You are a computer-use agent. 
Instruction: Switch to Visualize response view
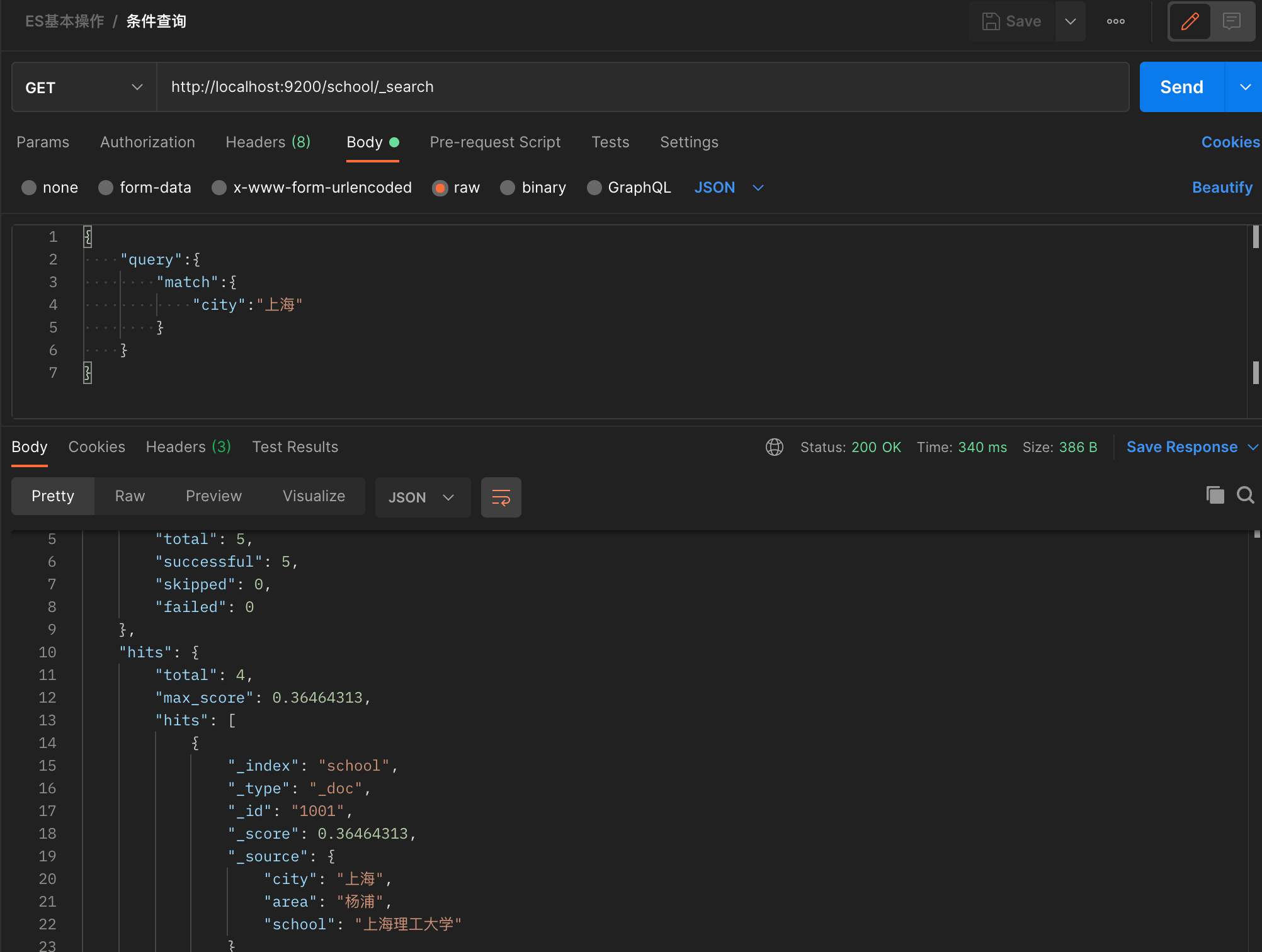coord(314,496)
